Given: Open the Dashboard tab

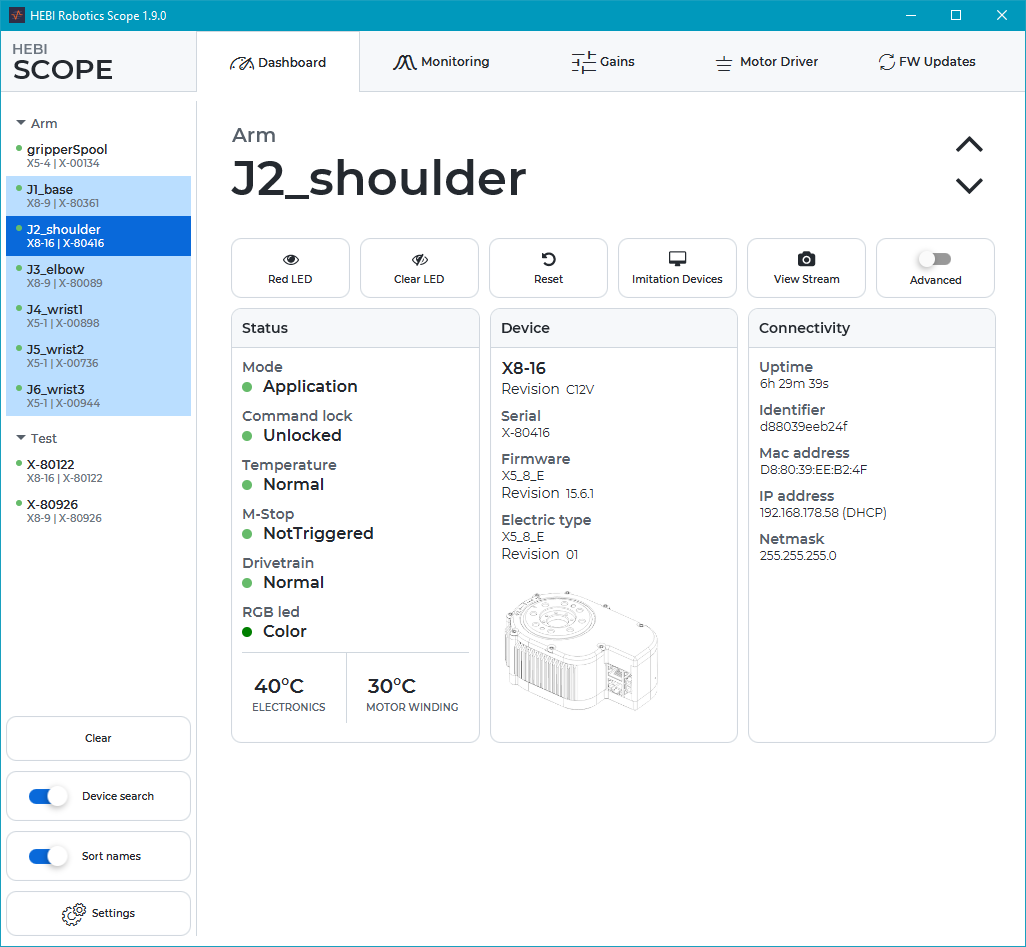Looking at the screenshot, I should (x=279, y=61).
